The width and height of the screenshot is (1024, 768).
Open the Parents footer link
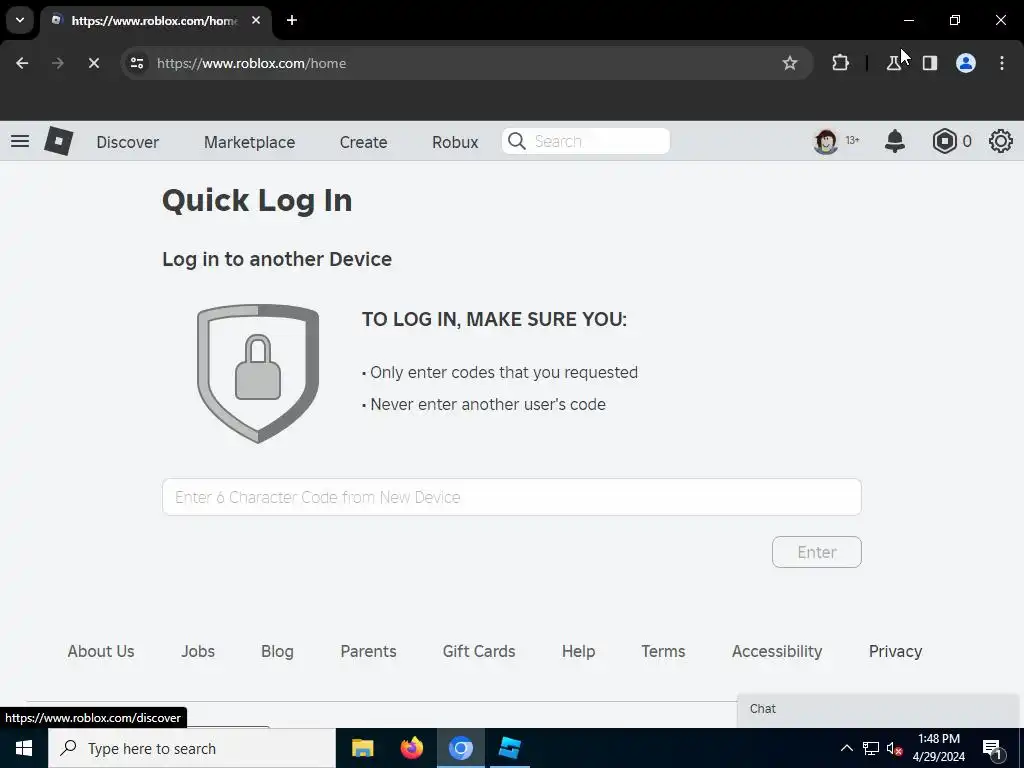[368, 651]
